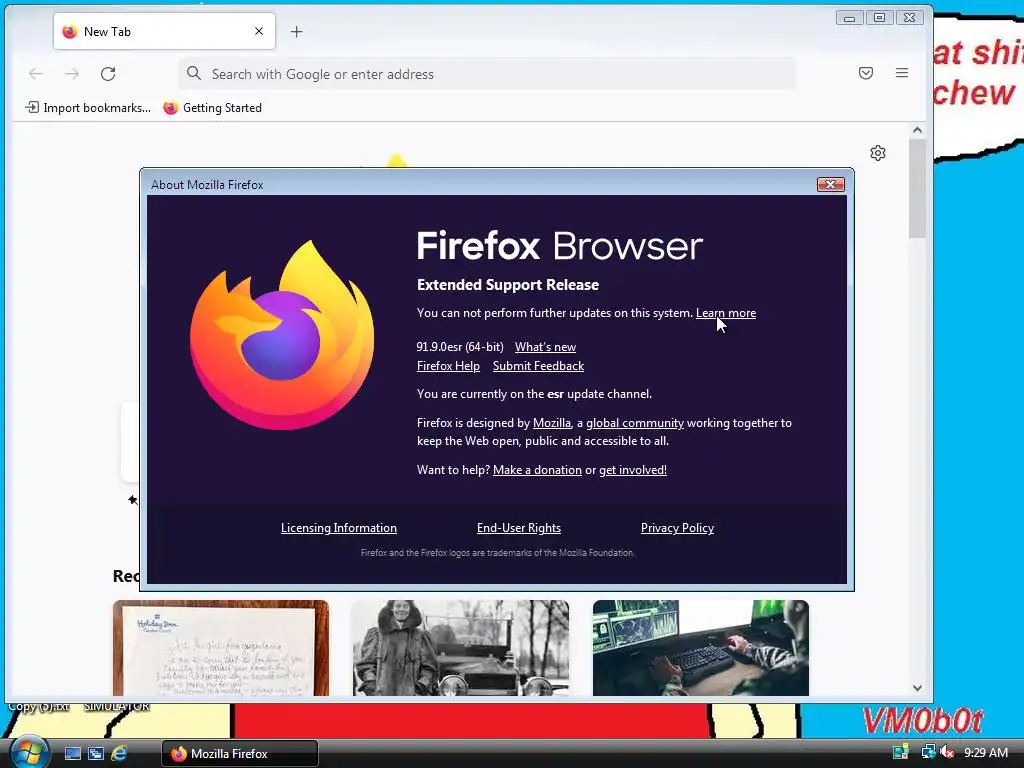The height and width of the screenshot is (768, 1024).
Task: Open the Firefox hamburger application menu
Action: 902,73
